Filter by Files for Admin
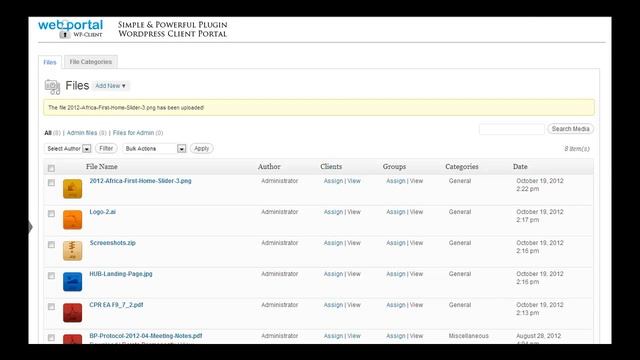The height and width of the screenshot is (360, 640). (133, 133)
